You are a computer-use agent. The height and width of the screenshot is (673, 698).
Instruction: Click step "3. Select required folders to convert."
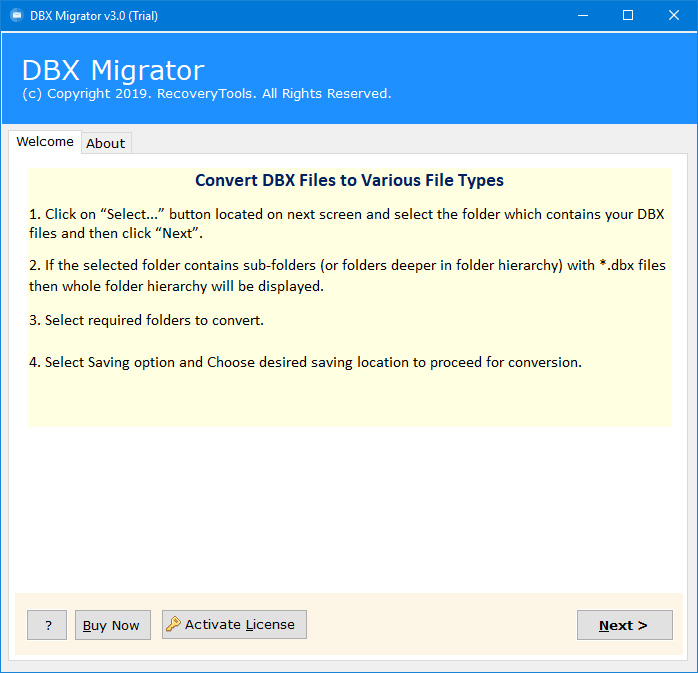click(x=146, y=320)
